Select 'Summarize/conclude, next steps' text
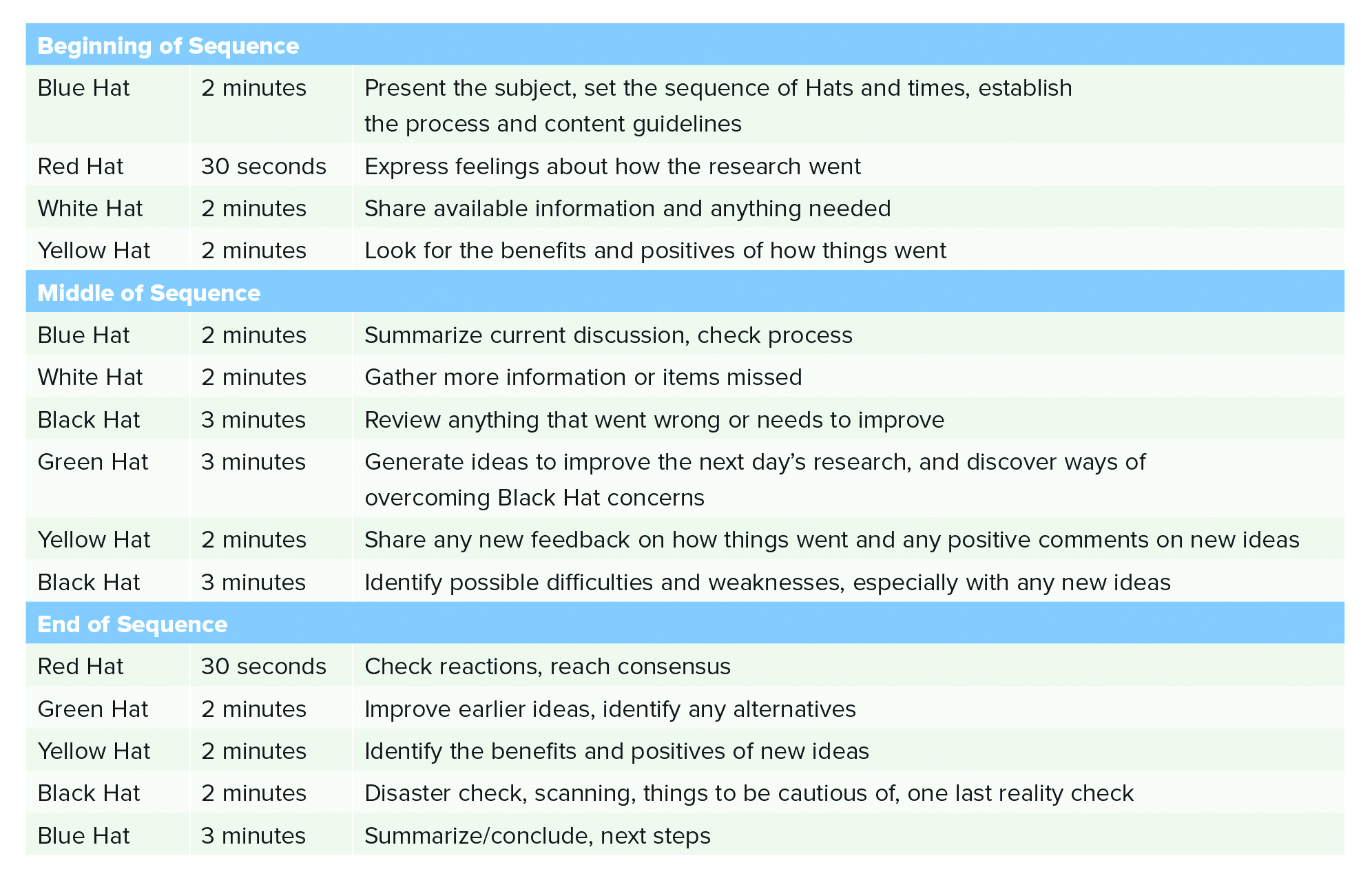The width and height of the screenshot is (1372, 876). (x=537, y=836)
